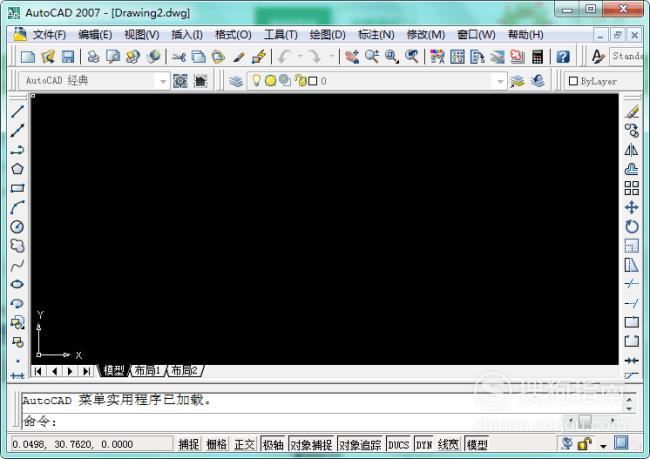Toggle 捕捉 snap mode

coord(189,444)
